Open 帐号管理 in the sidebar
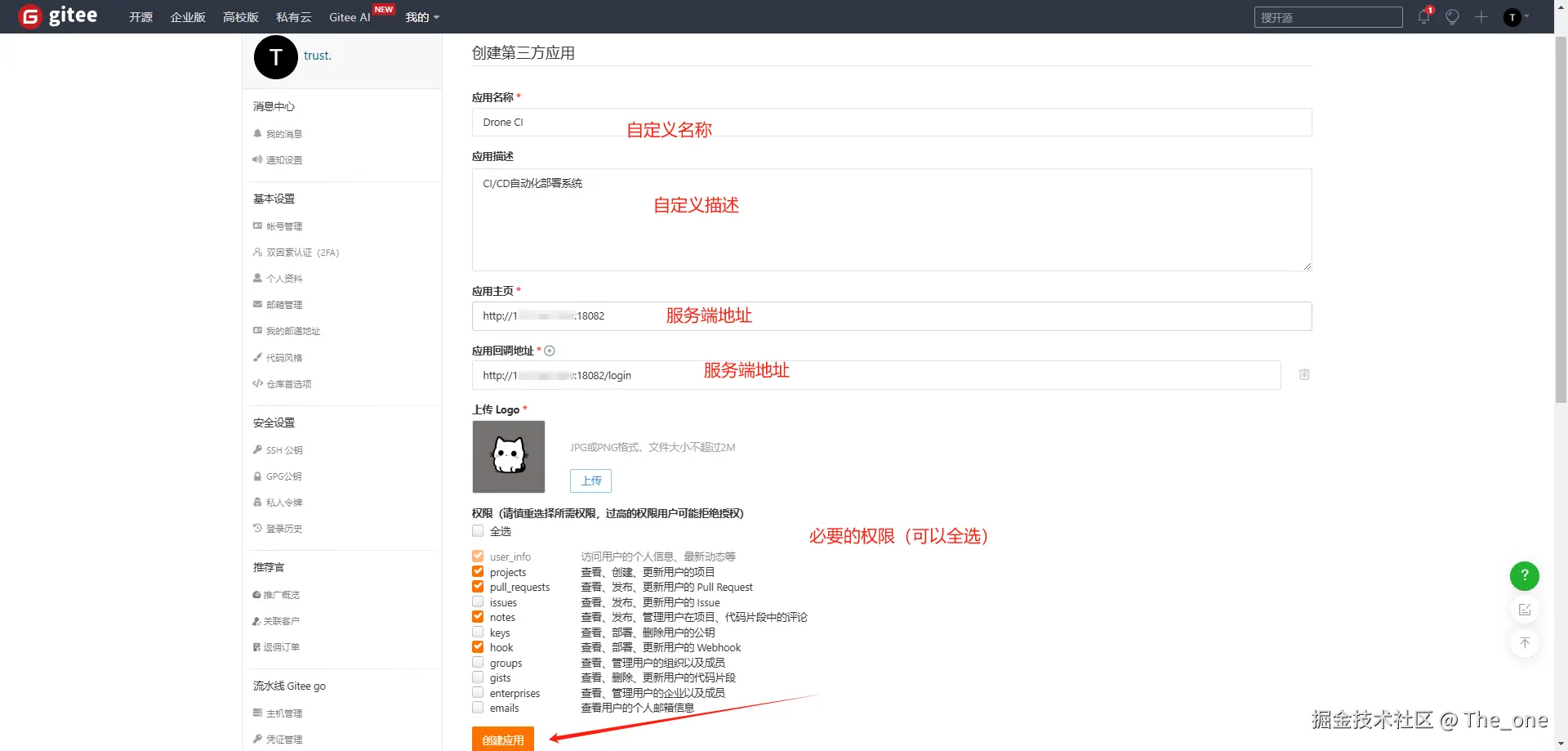 [278, 226]
